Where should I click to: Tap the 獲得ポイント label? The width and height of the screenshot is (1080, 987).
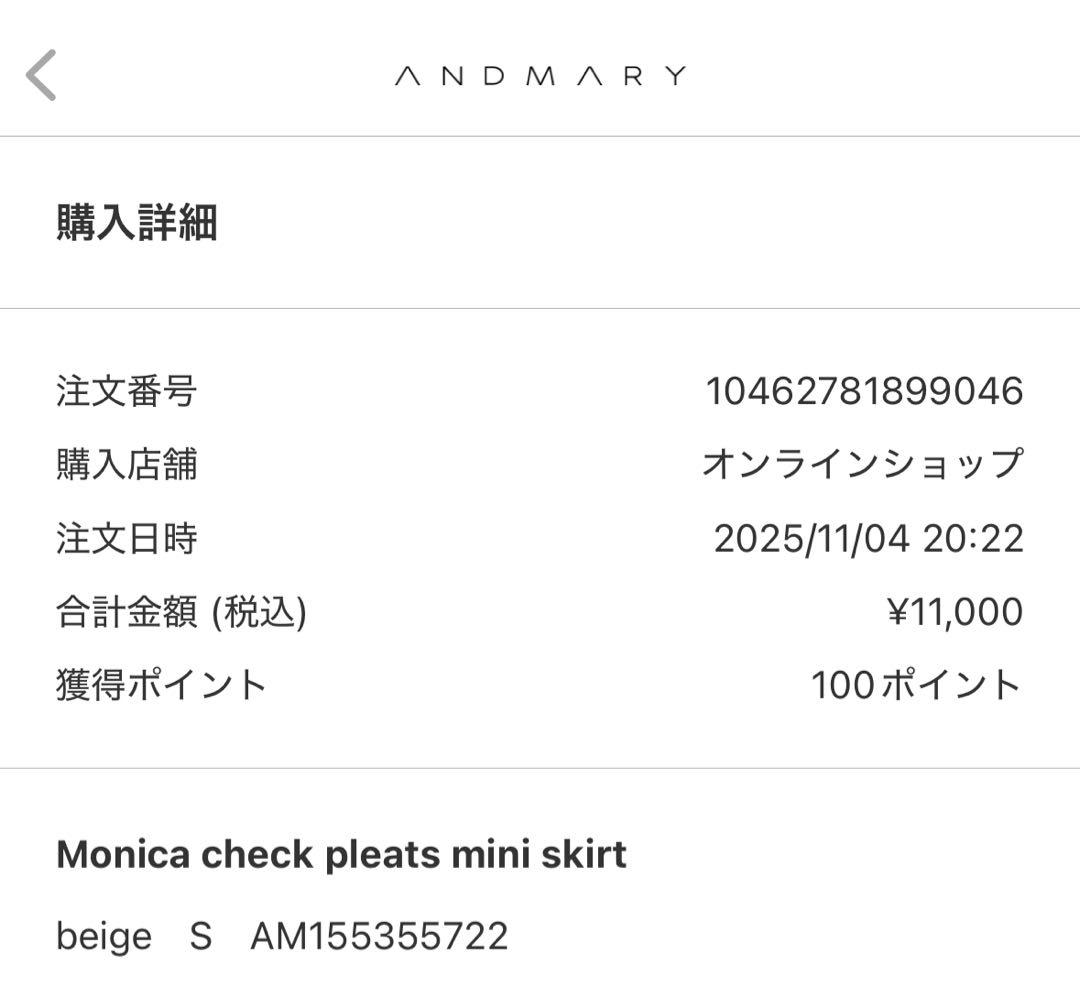point(161,686)
